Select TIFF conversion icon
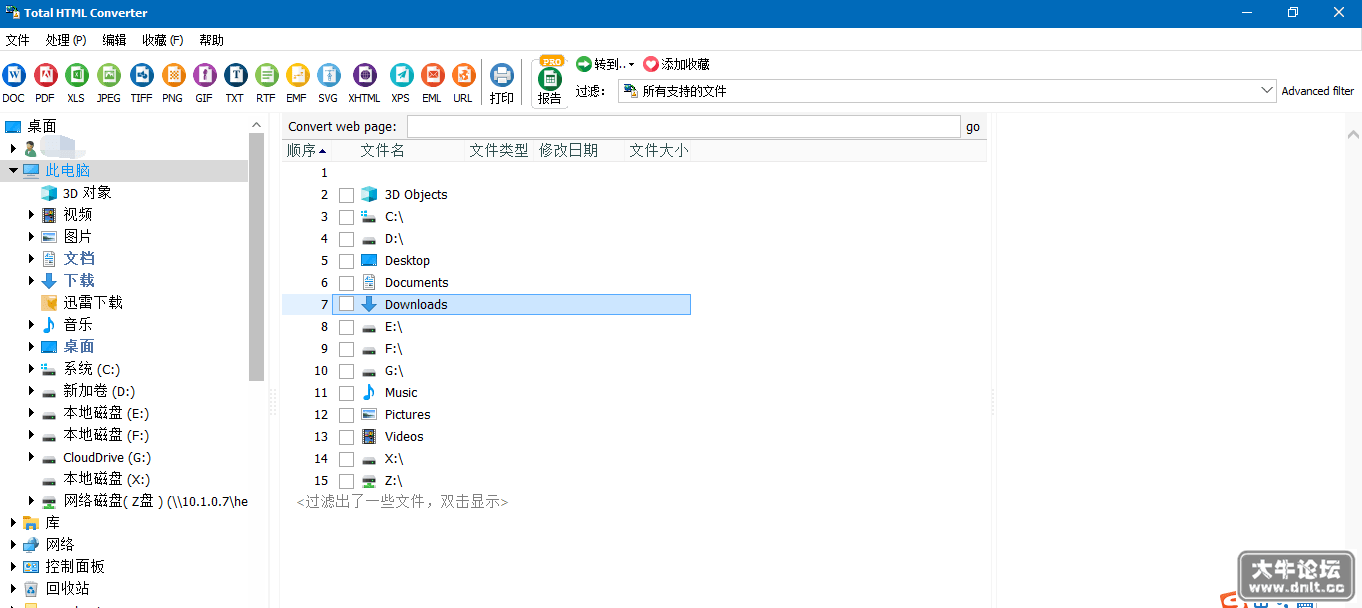 tap(141, 75)
